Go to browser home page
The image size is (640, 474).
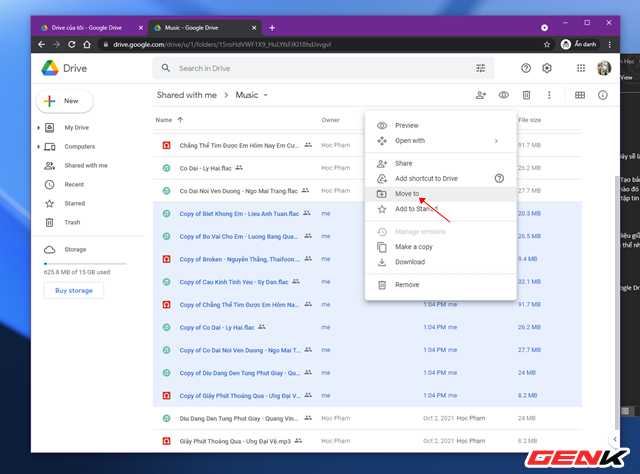click(x=87, y=45)
